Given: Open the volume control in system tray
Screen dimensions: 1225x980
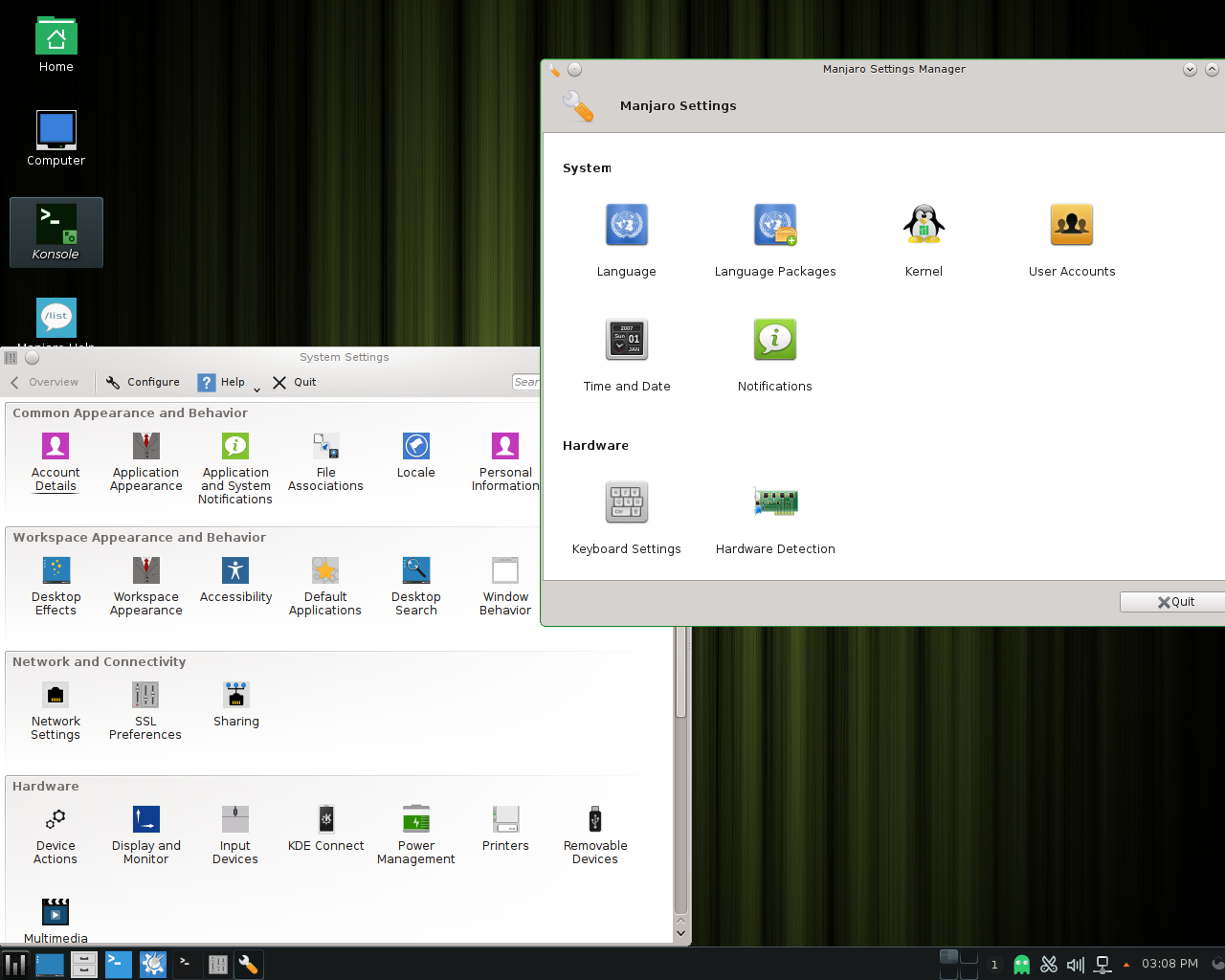Looking at the screenshot, I should 1076,965.
